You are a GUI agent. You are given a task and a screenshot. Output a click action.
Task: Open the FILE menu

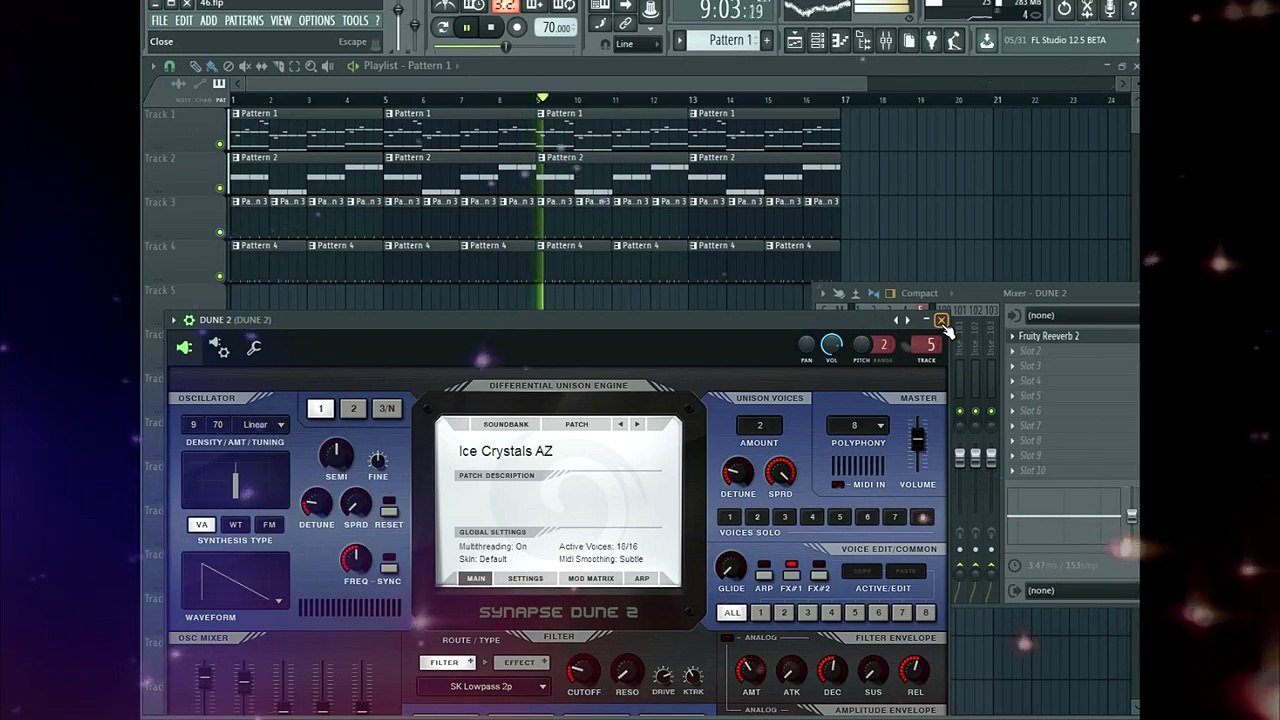point(159,20)
